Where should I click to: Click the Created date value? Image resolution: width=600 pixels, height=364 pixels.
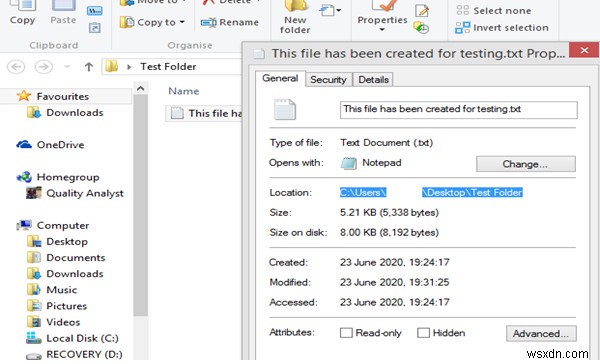pyautogui.click(x=395, y=262)
